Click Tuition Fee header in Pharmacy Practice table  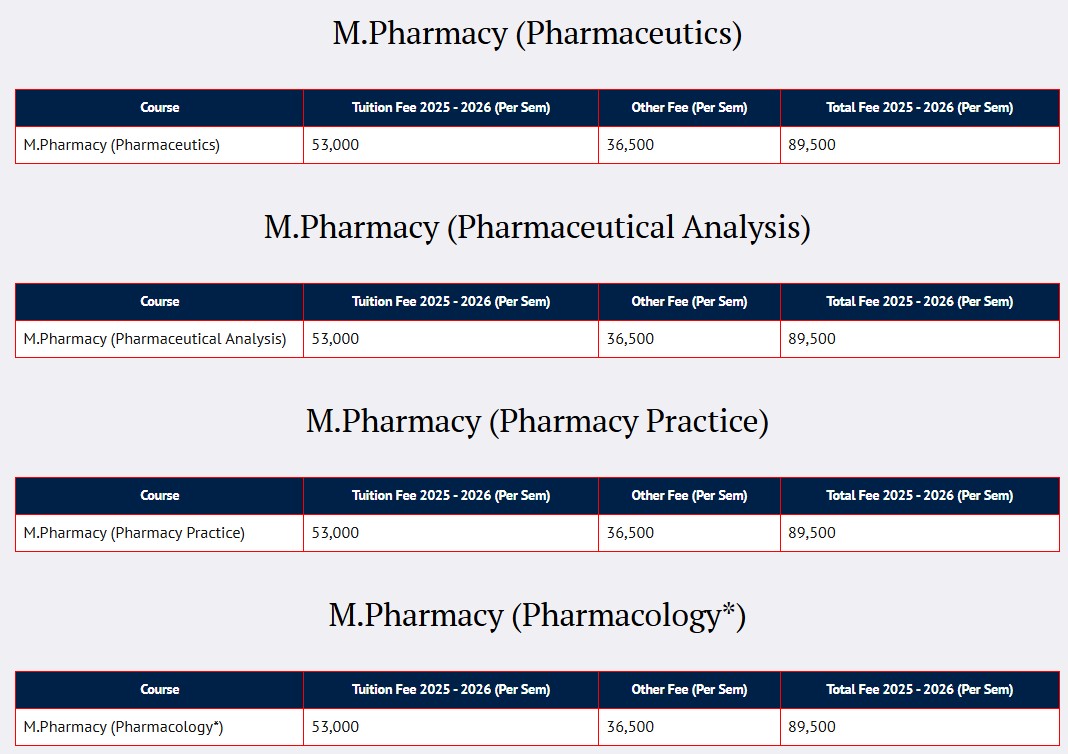451,496
